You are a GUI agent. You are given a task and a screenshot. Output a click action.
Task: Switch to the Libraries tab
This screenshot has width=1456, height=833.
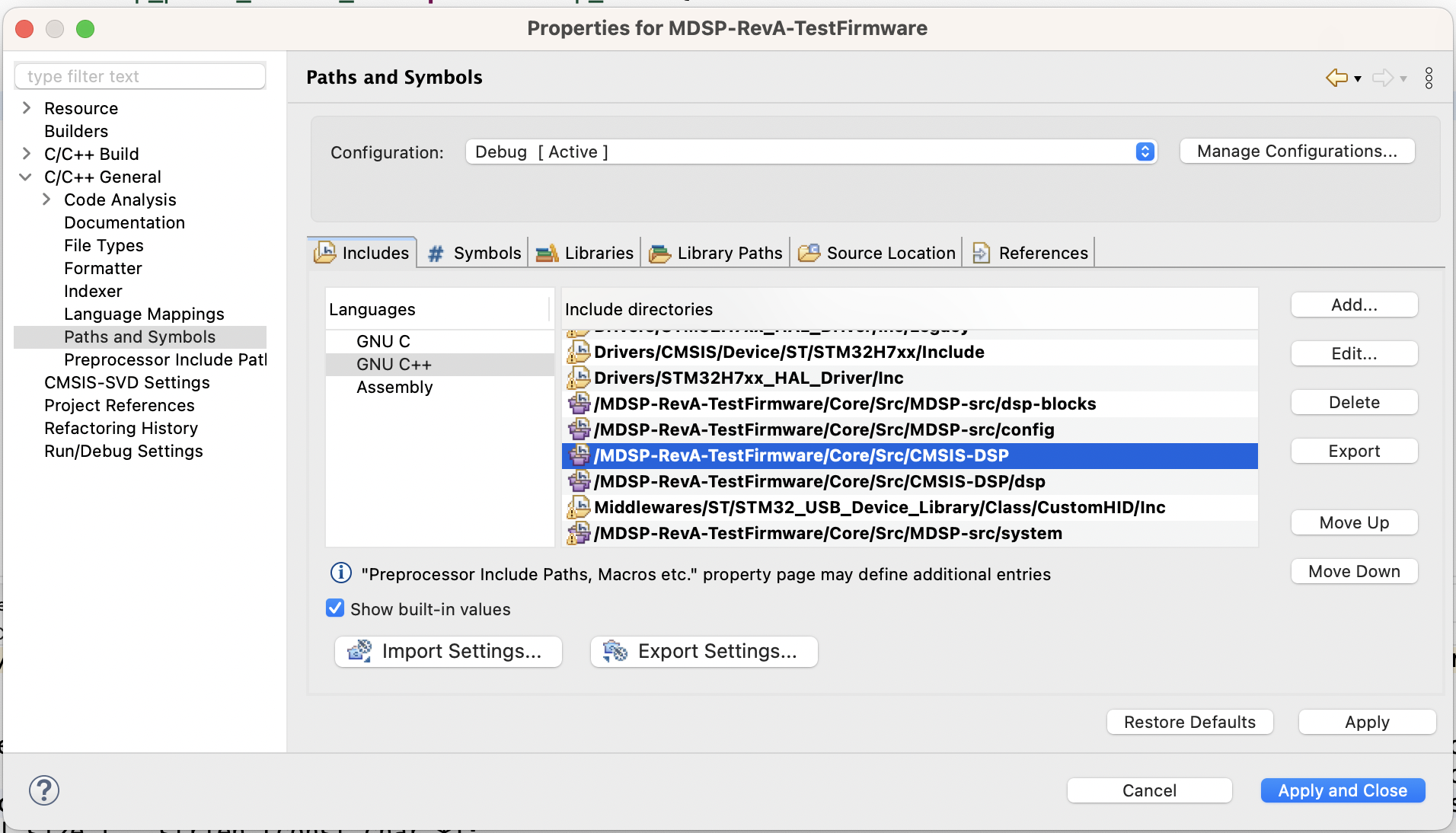[x=598, y=253]
